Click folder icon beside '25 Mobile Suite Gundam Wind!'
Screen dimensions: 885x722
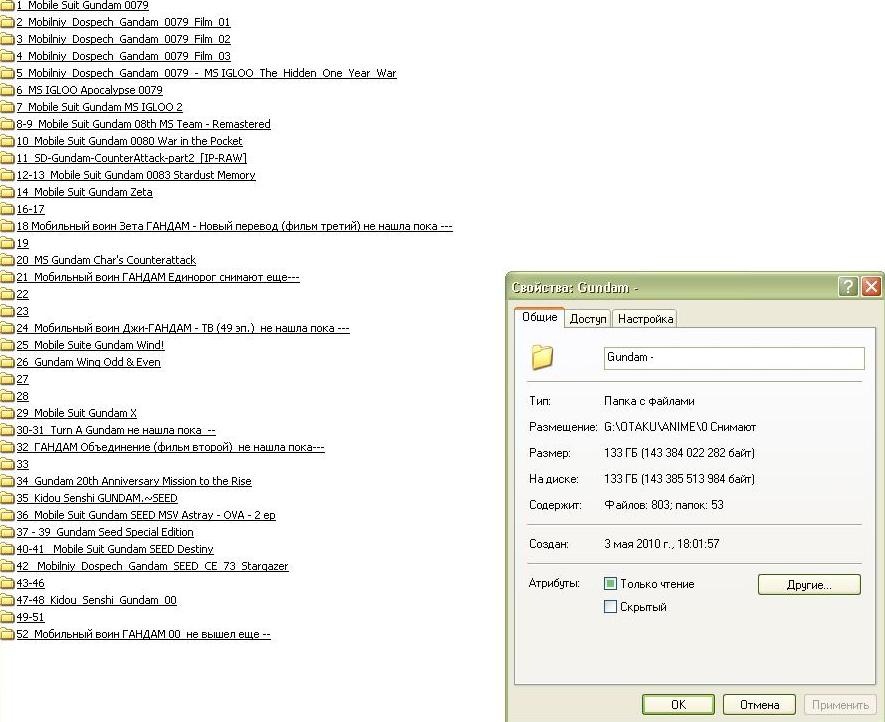(x=7, y=345)
